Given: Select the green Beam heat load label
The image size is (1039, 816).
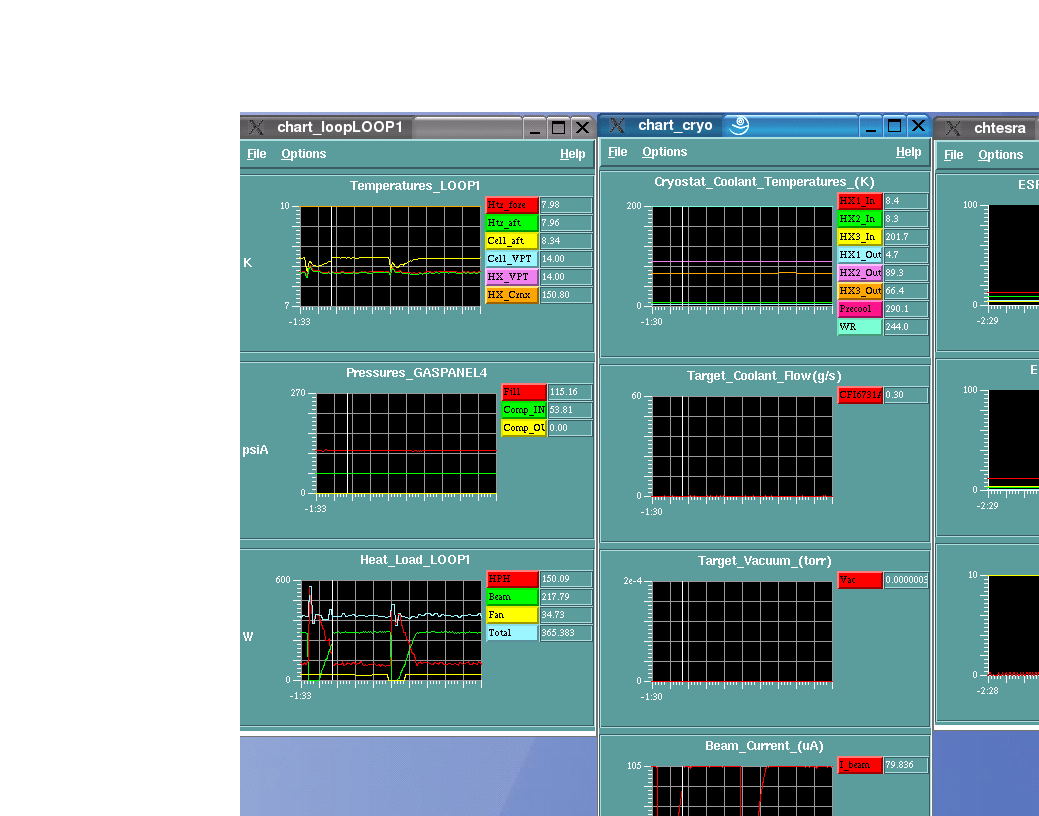Looking at the screenshot, I should 512,597.
